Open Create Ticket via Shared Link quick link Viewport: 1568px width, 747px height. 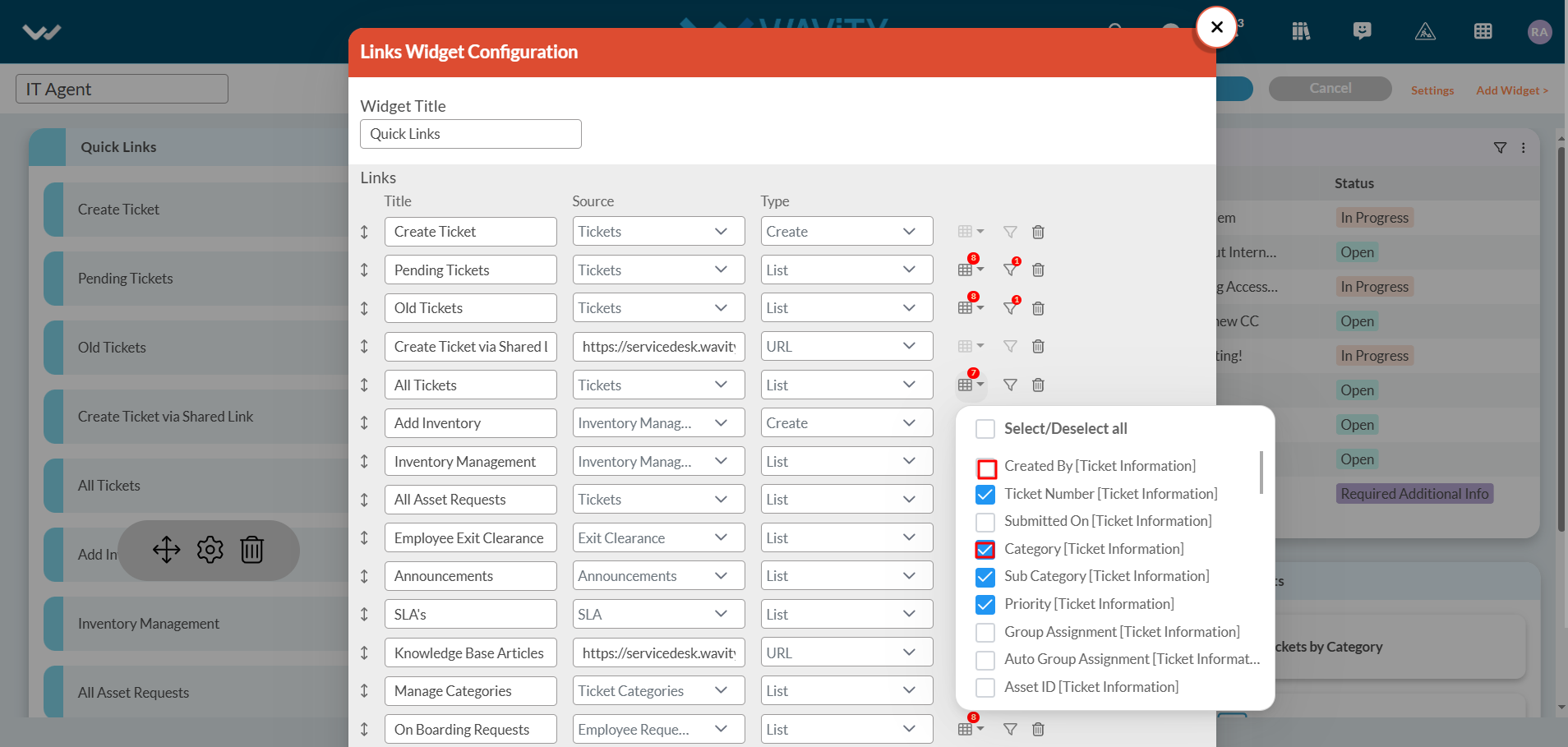click(x=165, y=417)
